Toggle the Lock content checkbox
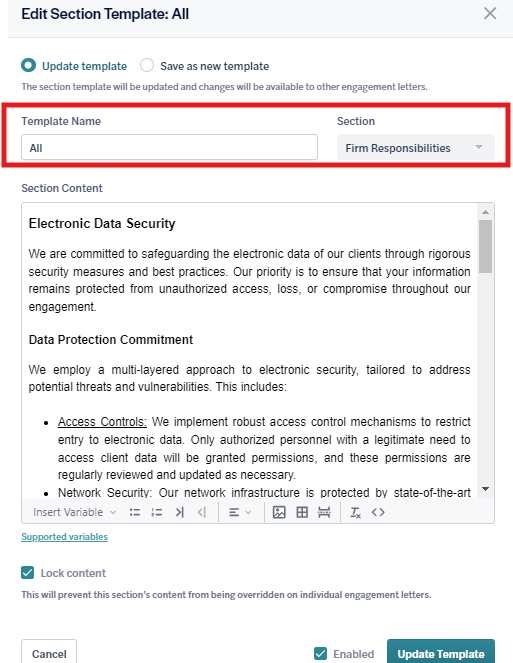Screen dimensions: 513x663 coord(27,573)
